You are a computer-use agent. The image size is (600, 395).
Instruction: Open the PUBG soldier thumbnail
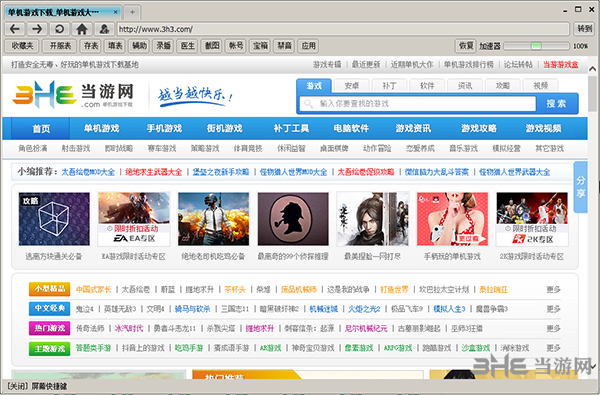click(214, 219)
